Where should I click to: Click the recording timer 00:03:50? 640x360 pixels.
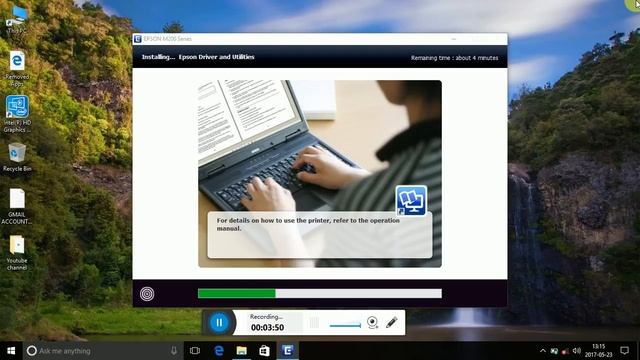click(267, 327)
